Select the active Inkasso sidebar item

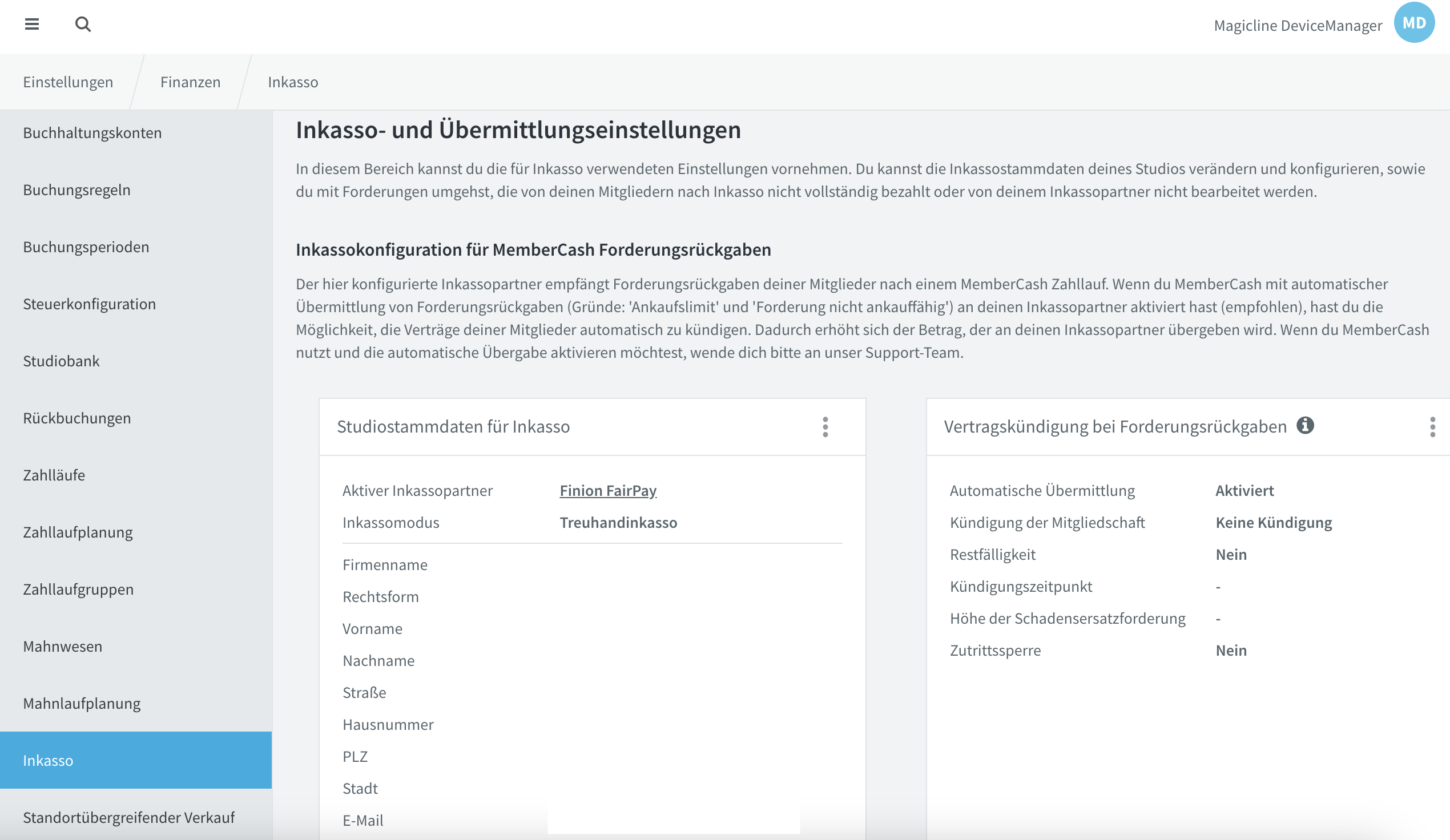[136, 760]
